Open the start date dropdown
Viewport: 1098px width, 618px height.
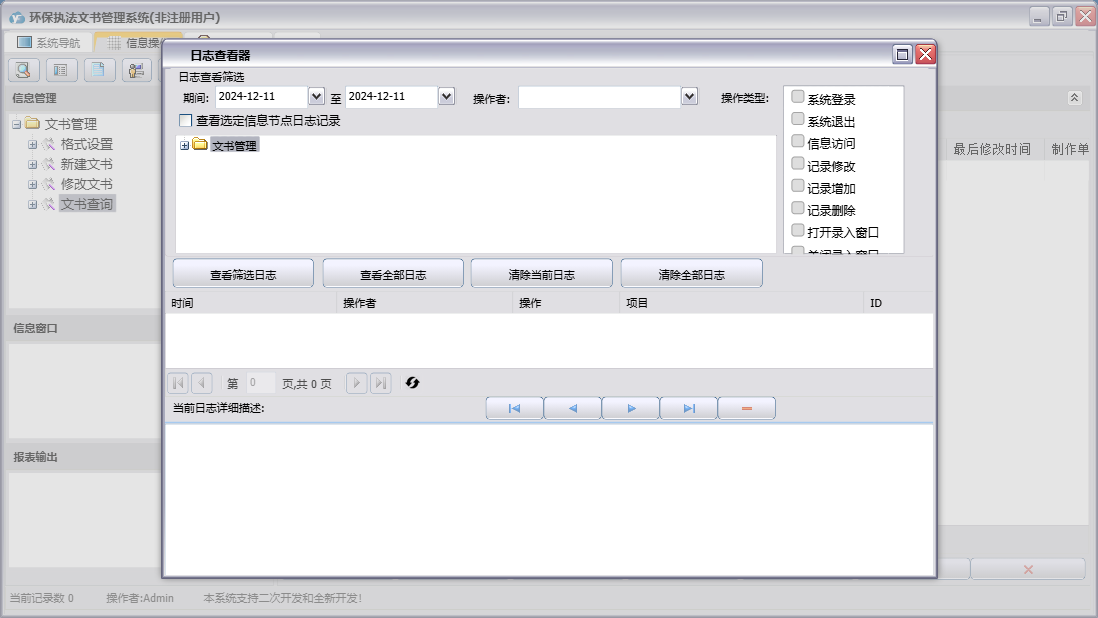click(x=317, y=97)
